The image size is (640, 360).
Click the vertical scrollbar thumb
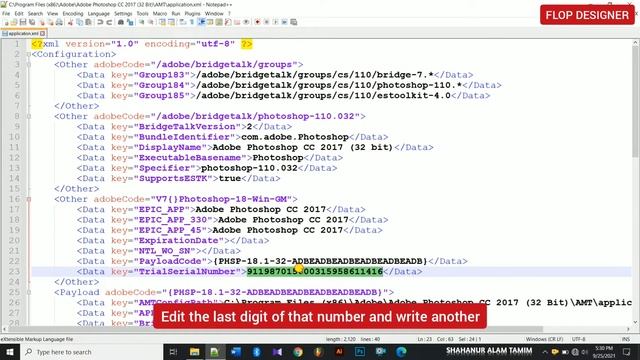[x=635, y=102]
